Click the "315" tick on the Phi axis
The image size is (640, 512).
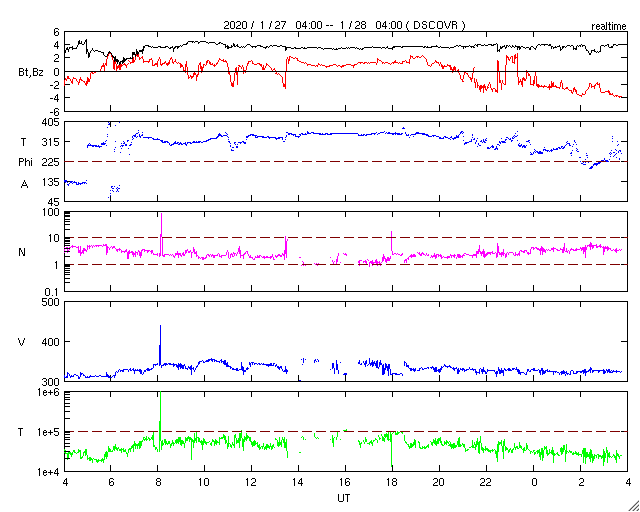pyautogui.click(x=51, y=142)
